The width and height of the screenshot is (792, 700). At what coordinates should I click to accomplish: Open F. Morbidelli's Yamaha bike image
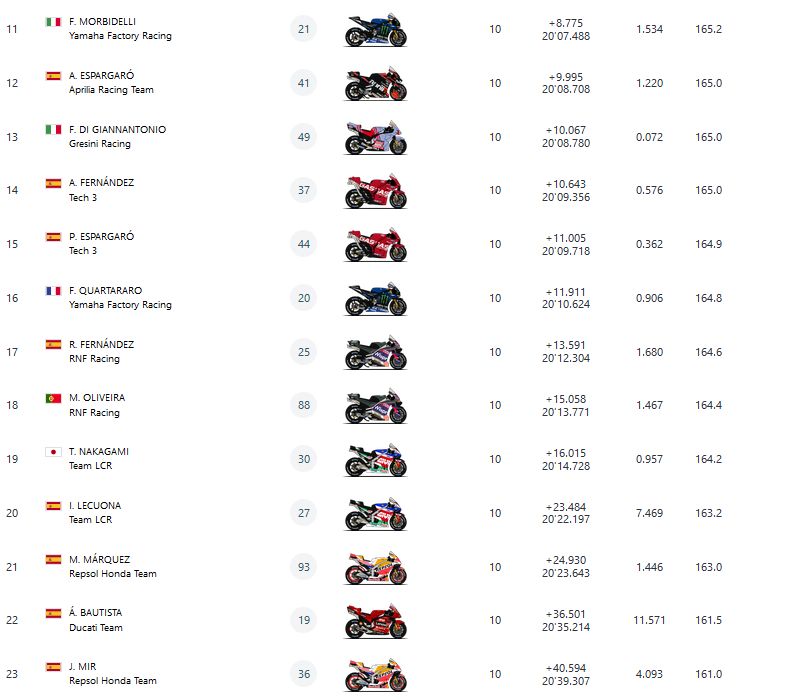[376, 30]
